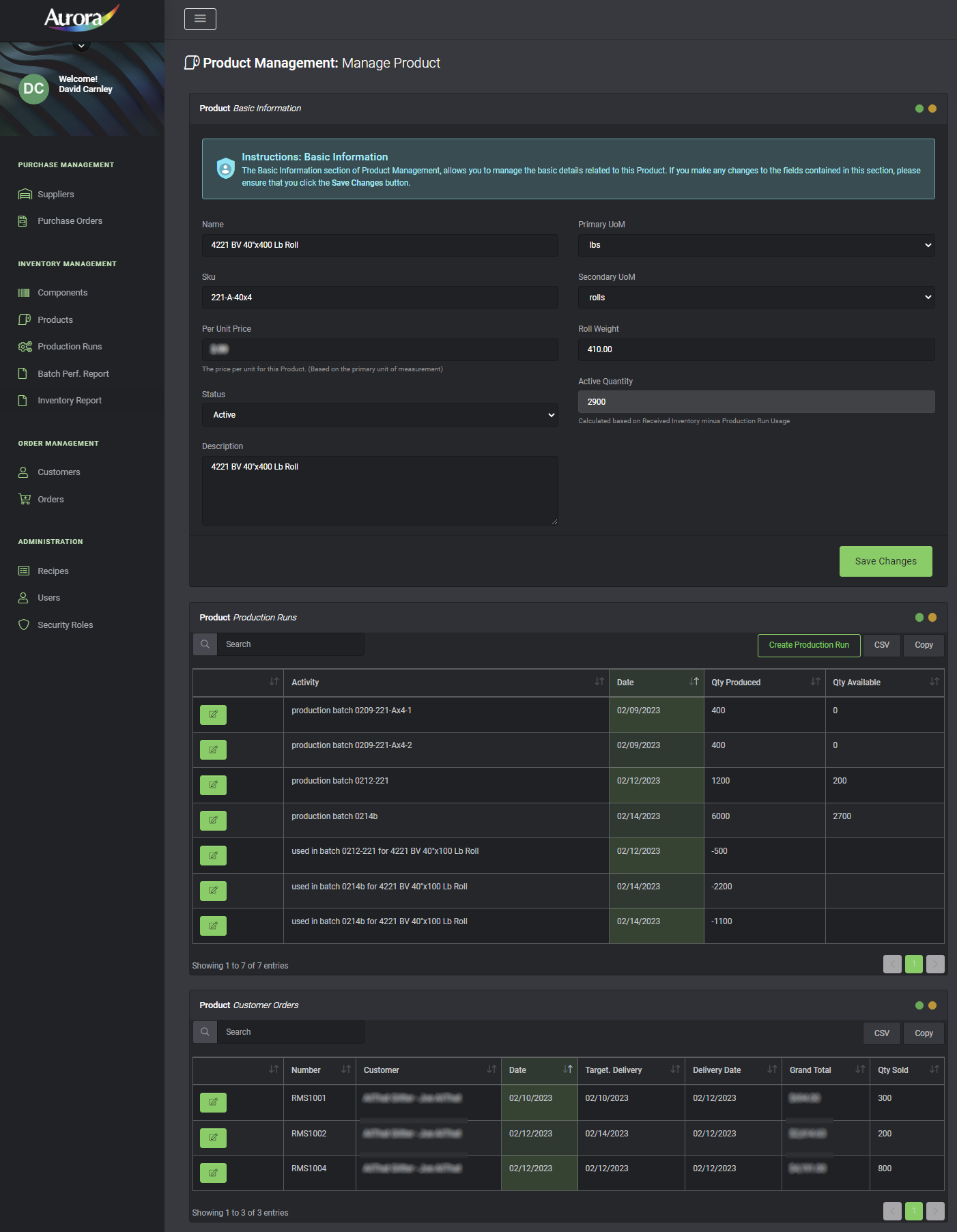The height and width of the screenshot is (1232, 957).
Task: Click green dot on Customer Orders panel
Action: click(x=919, y=1005)
